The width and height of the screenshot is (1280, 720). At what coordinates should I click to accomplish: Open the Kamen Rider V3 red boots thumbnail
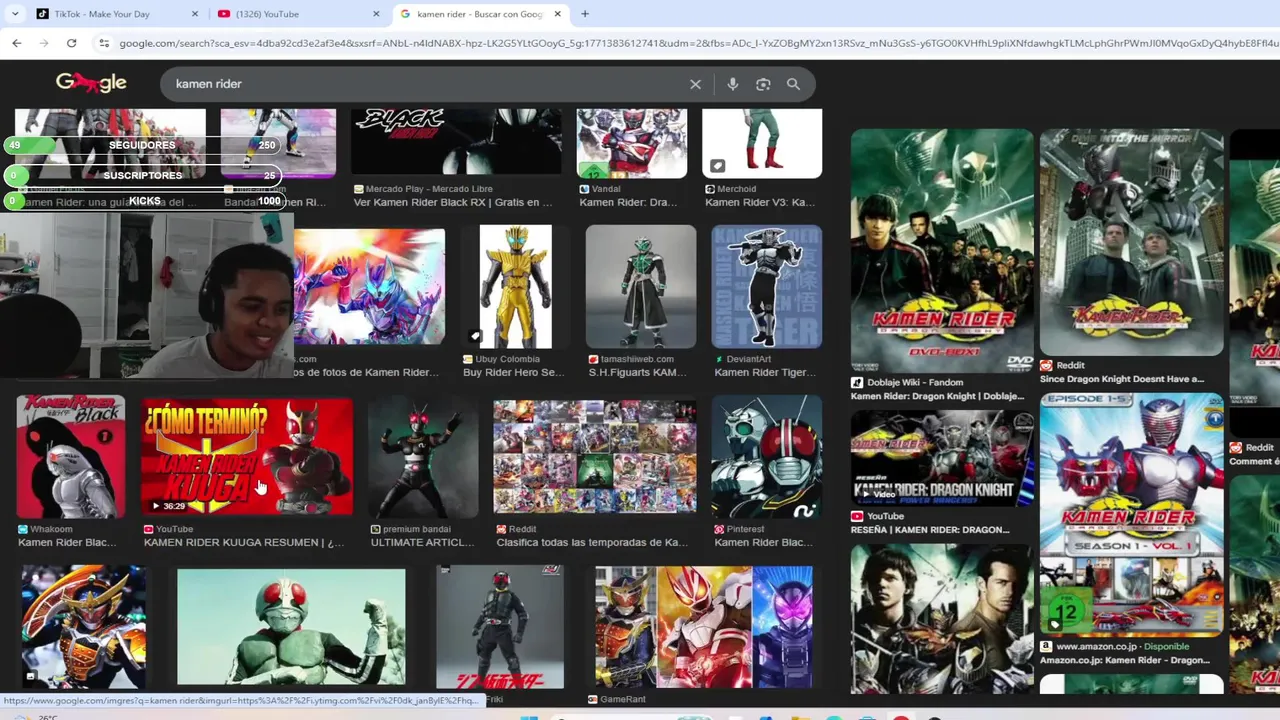(x=762, y=143)
